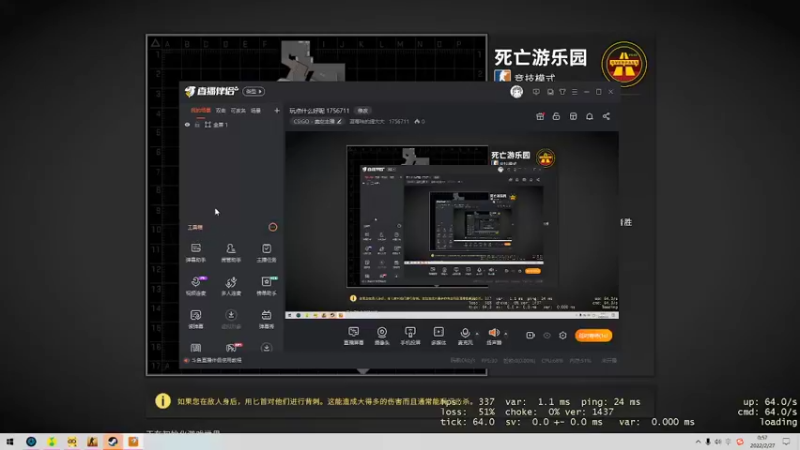Add mobile screen casting source
Image resolution: width=800 pixels, height=450 pixels.
click(410, 336)
